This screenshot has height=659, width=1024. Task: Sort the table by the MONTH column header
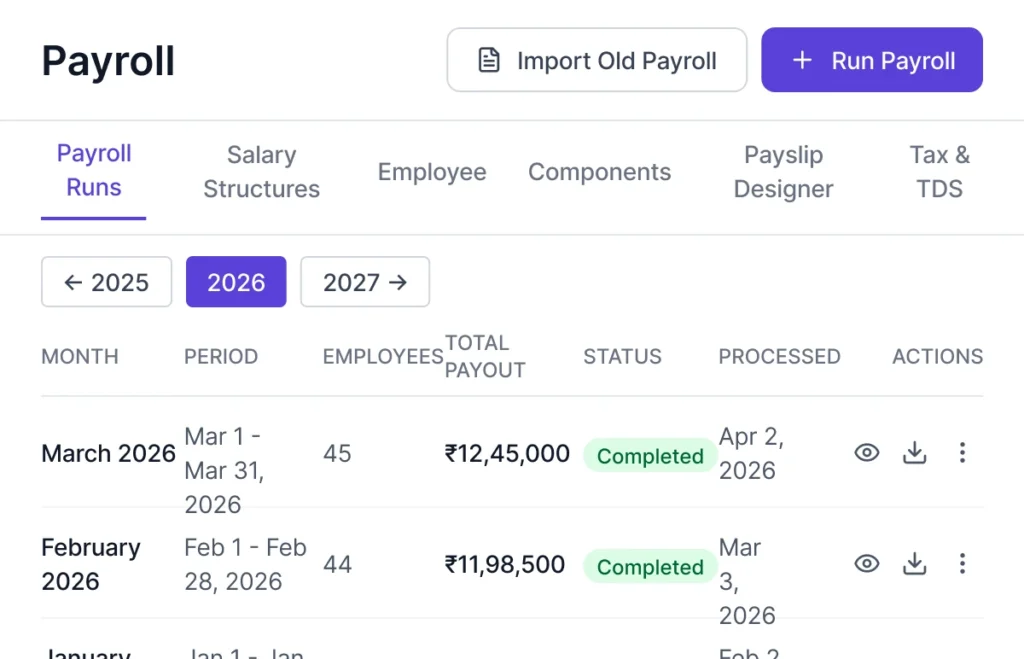[x=79, y=356]
